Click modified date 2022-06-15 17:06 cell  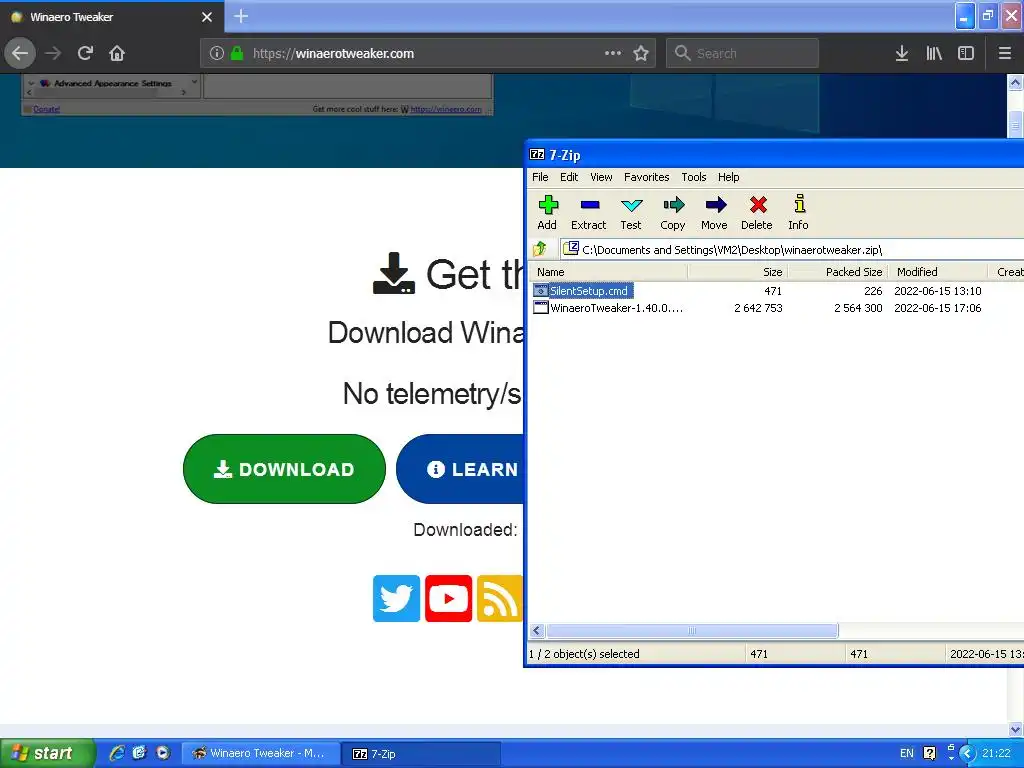937,308
